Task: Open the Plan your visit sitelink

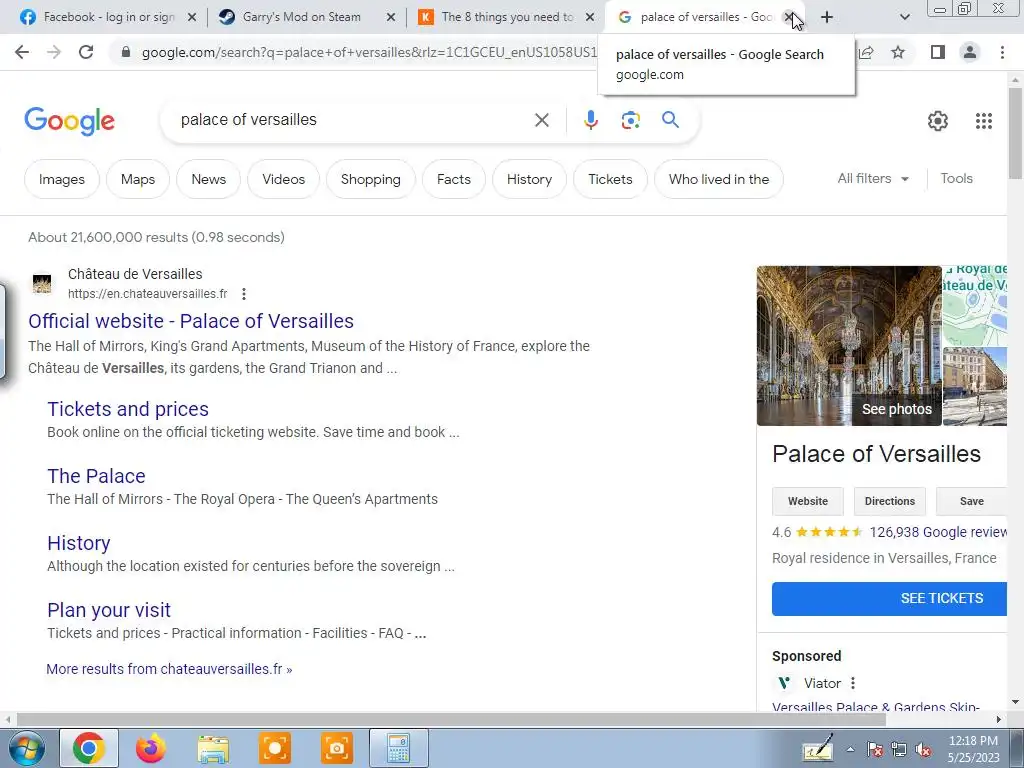Action: coord(108,610)
